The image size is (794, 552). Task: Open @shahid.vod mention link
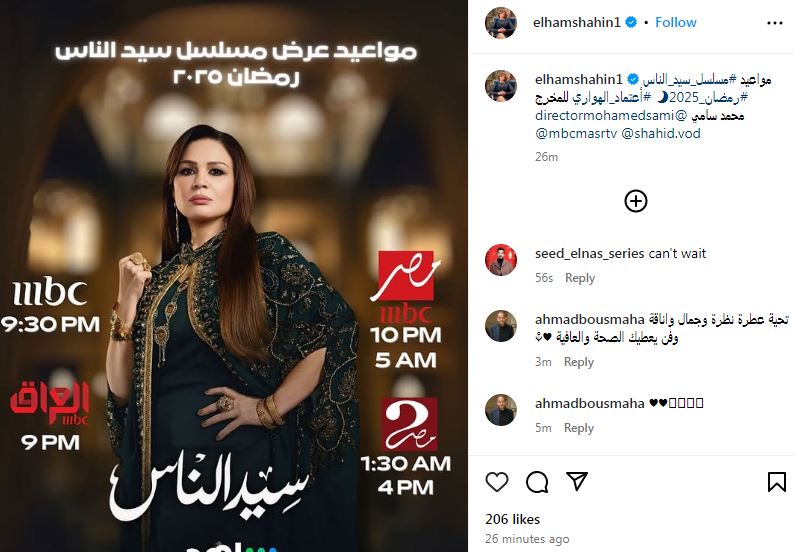pos(661,134)
